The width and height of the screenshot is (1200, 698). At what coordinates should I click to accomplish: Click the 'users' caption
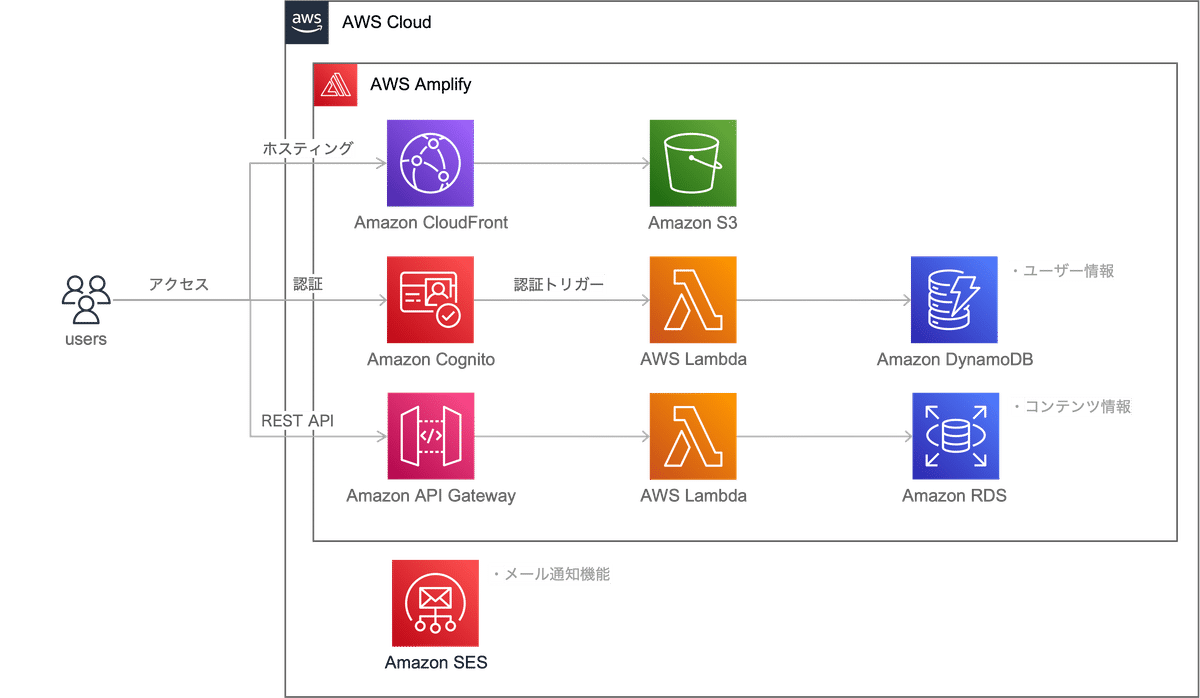tap(86, 339)
